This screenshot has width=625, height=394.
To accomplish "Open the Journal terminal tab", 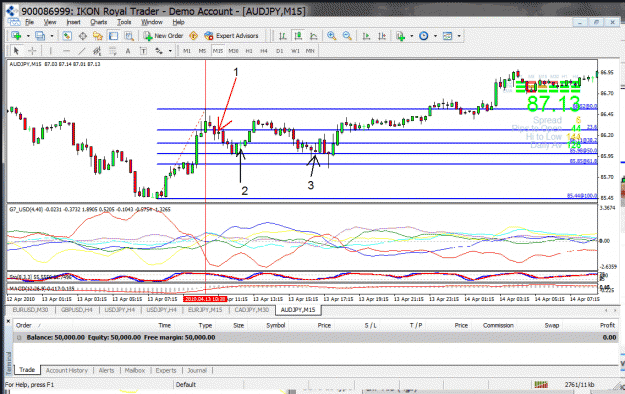I will [x=197, y=370].
